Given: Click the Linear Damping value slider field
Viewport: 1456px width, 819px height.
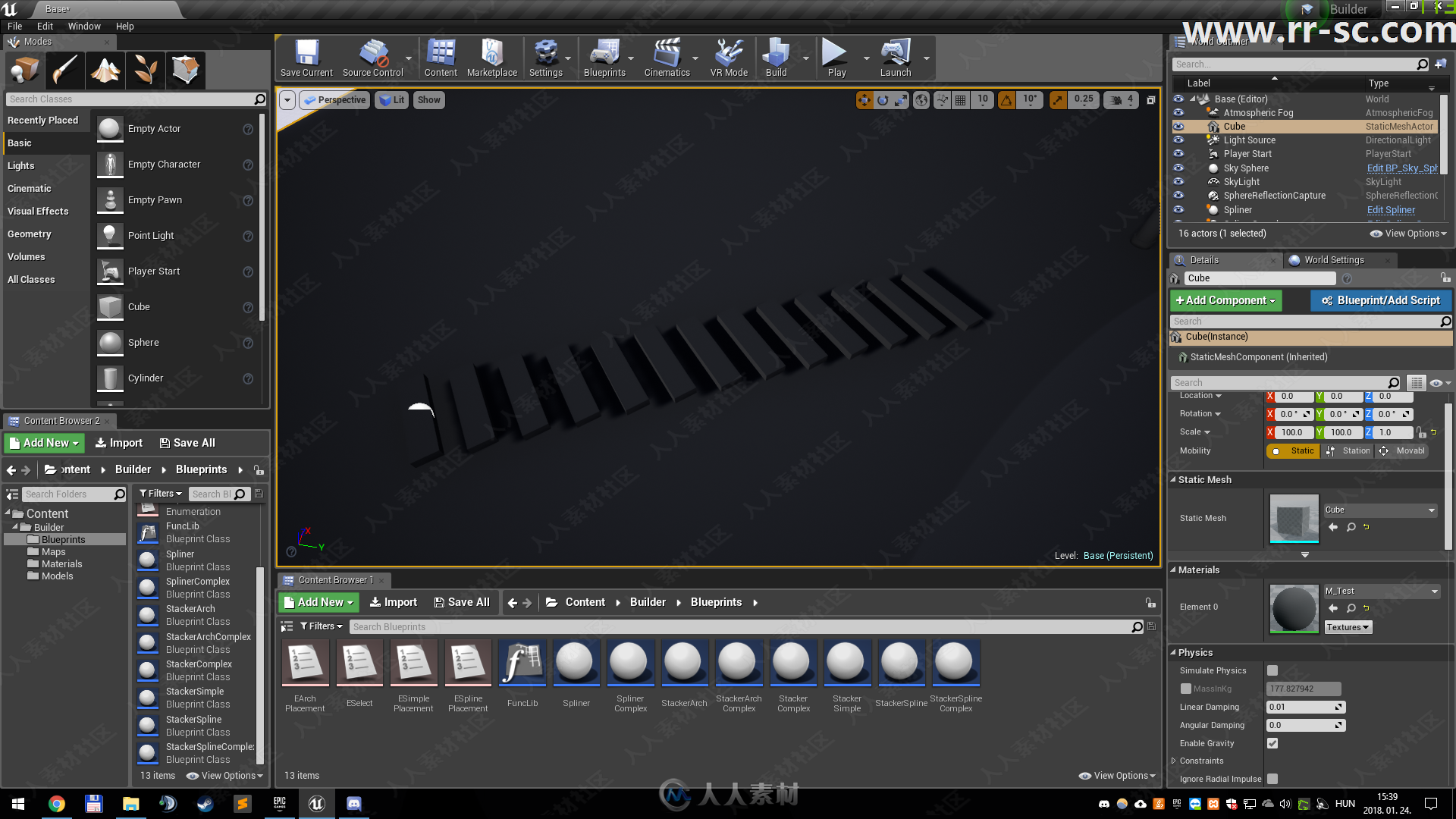Looking at the screenshot, I should click(x=1305, y=708).
